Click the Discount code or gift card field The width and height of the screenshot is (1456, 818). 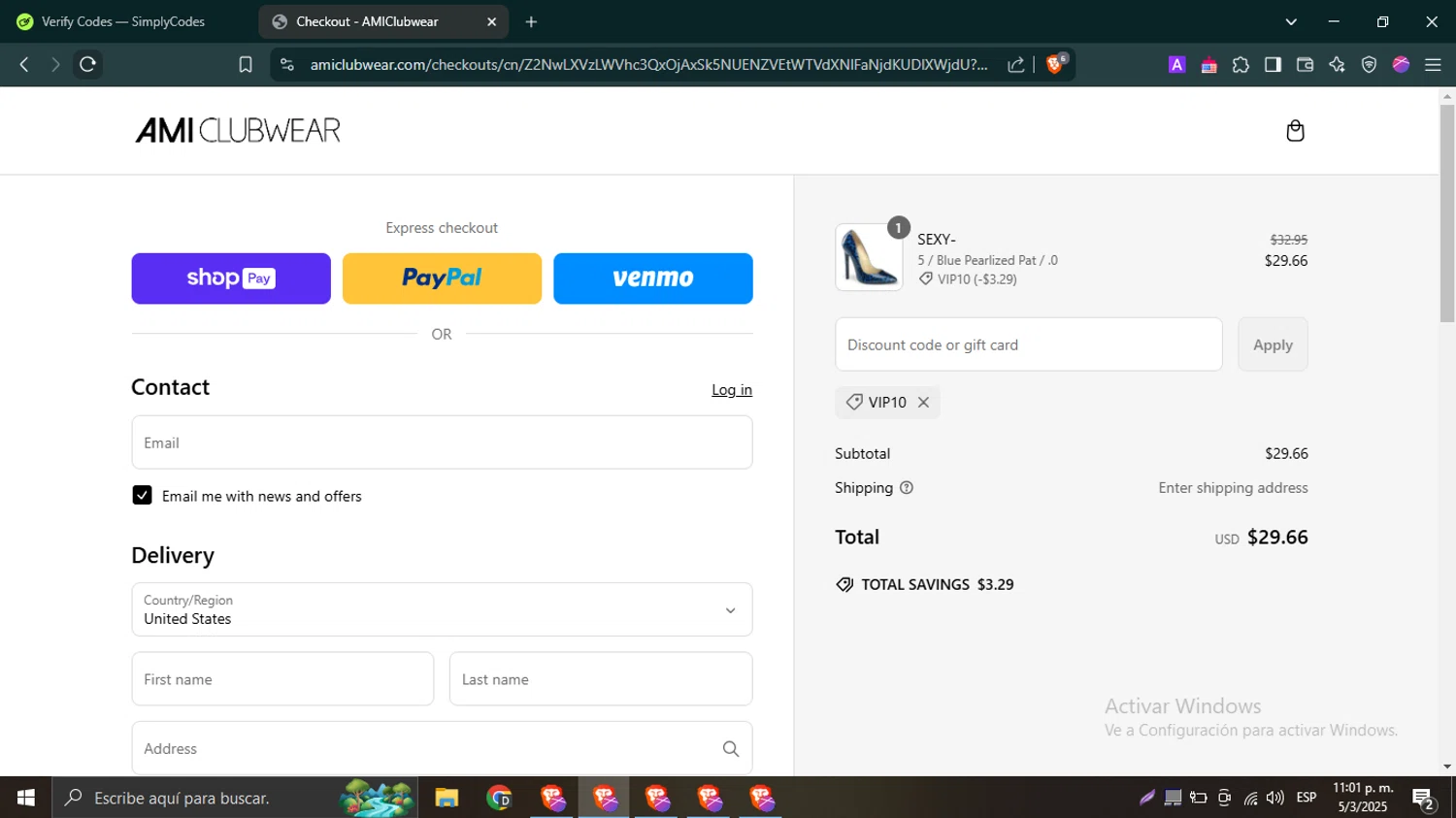[1028, 344]
